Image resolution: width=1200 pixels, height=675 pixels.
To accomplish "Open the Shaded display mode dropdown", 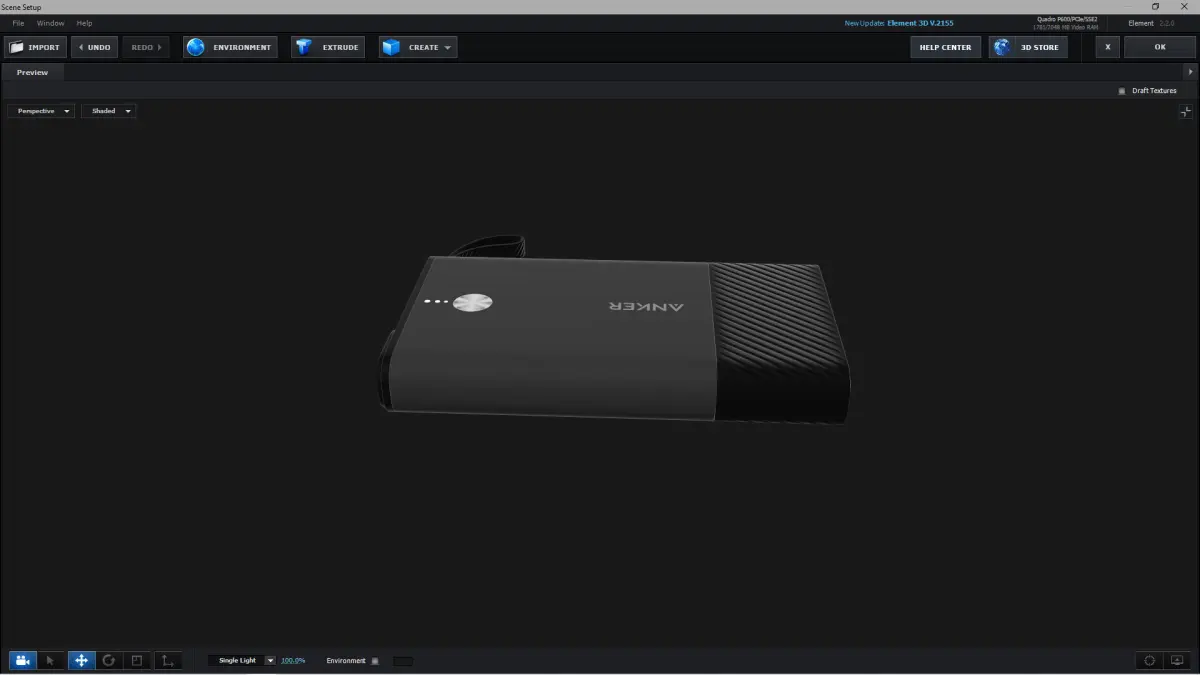I will point(109,111).
